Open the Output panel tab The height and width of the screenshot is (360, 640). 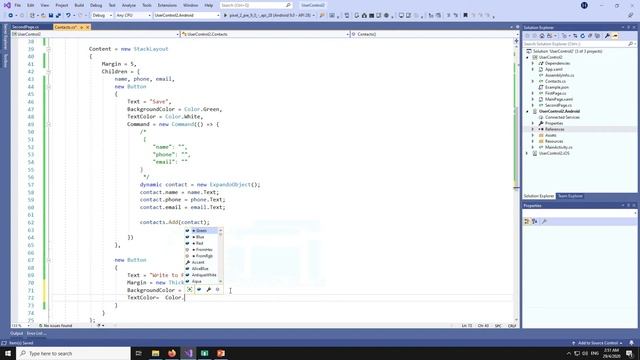point(17,333)
